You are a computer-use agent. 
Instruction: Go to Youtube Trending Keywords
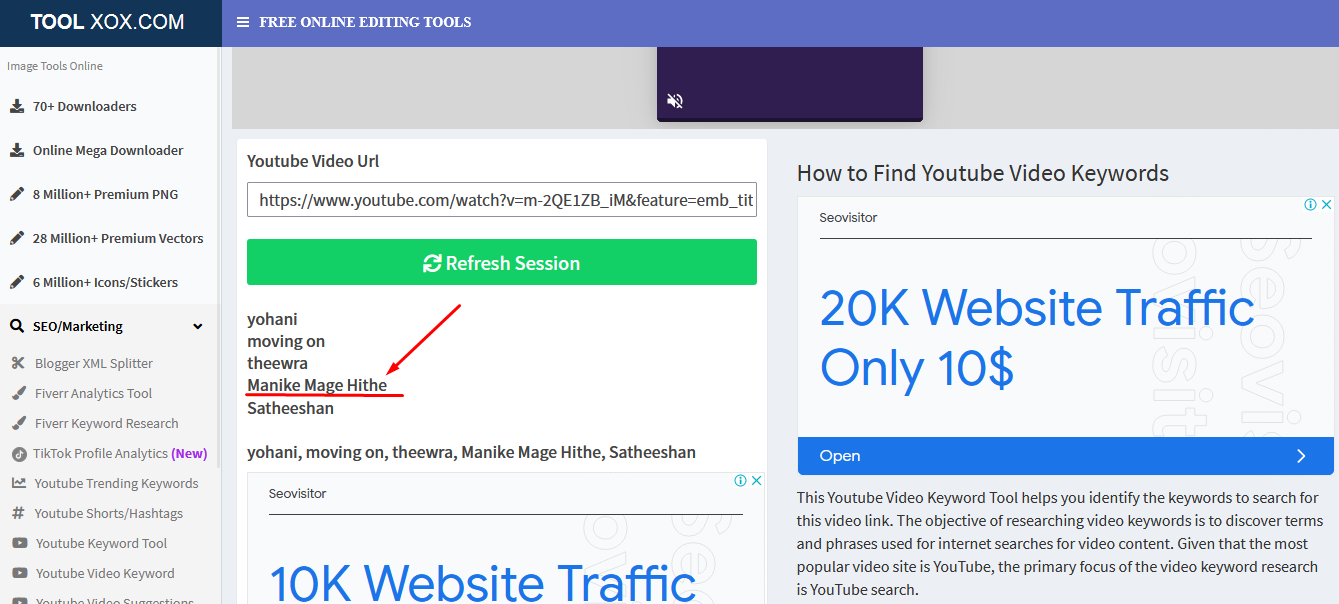click(117, 483)
